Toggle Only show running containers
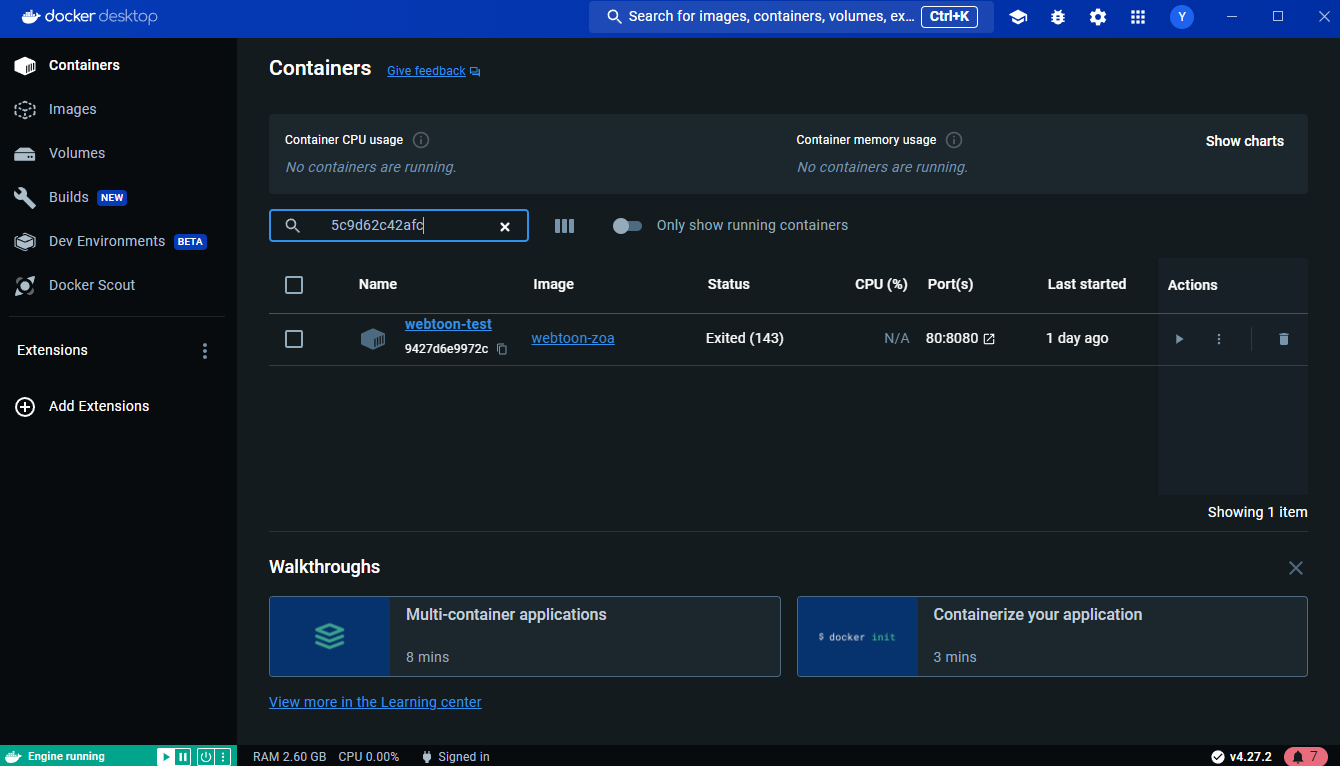The width and height of the screenshot is (1340, 766). (627, 226)
